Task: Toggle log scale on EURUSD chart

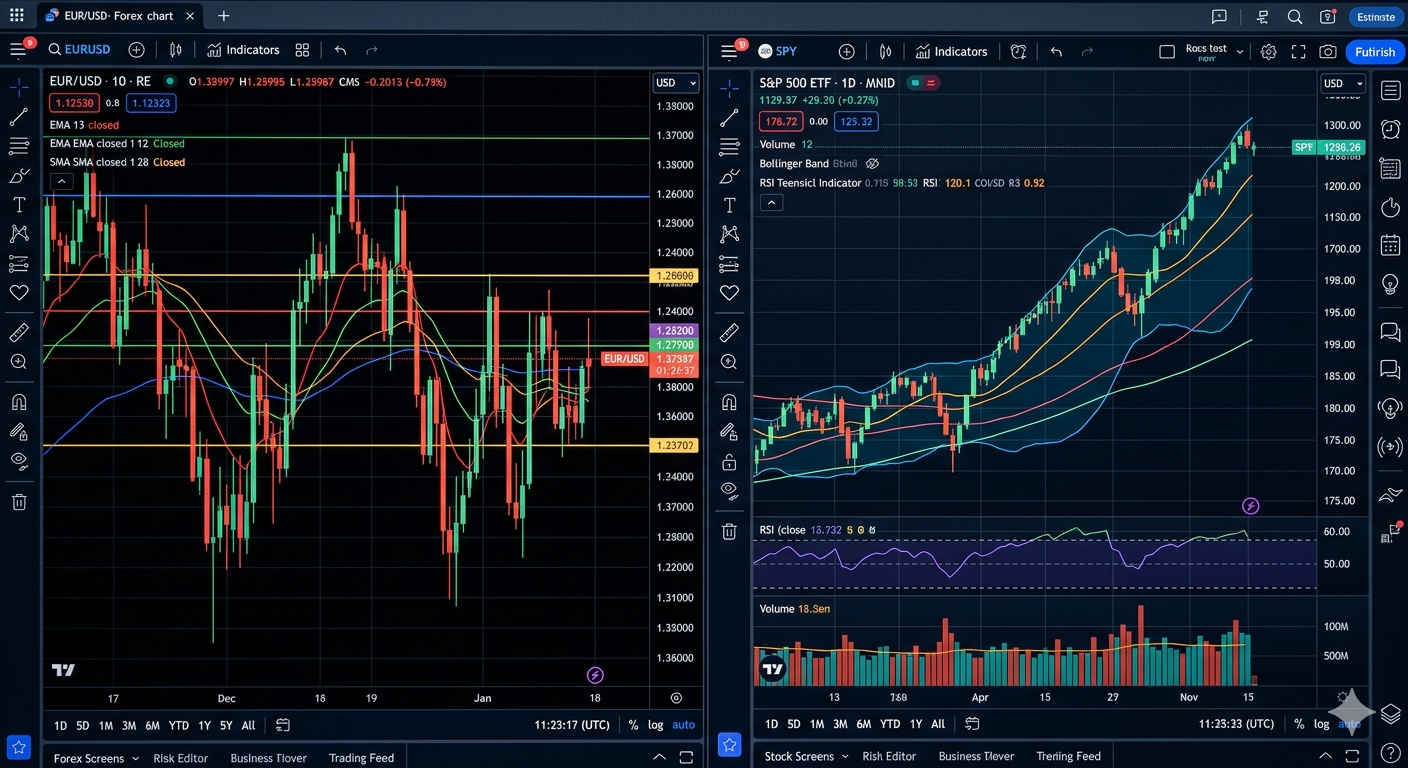Action: tap(655, 725)
